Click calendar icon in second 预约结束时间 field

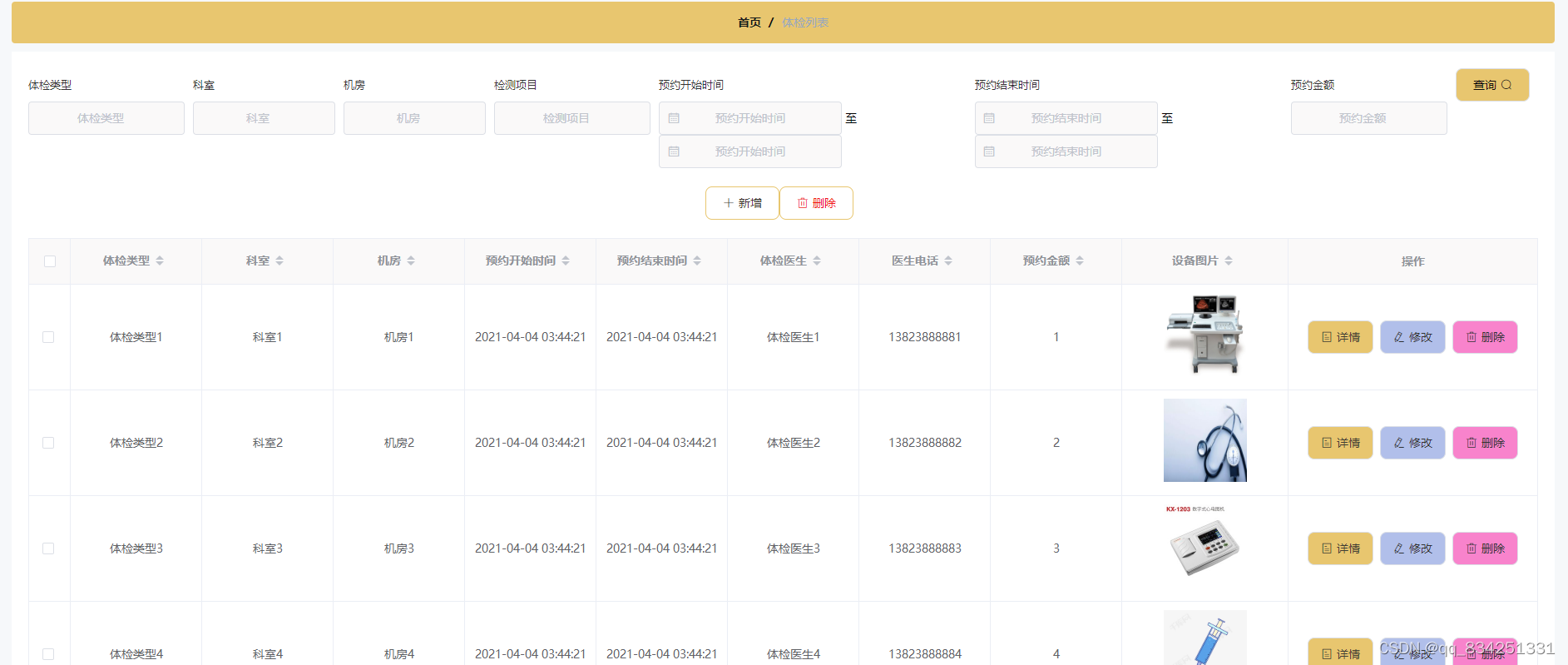(989, 151)
